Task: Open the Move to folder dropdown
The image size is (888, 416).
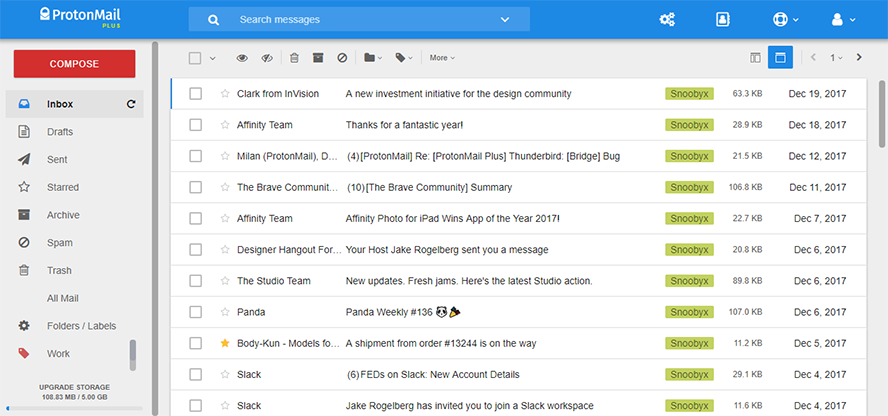Action: point(373,58)
